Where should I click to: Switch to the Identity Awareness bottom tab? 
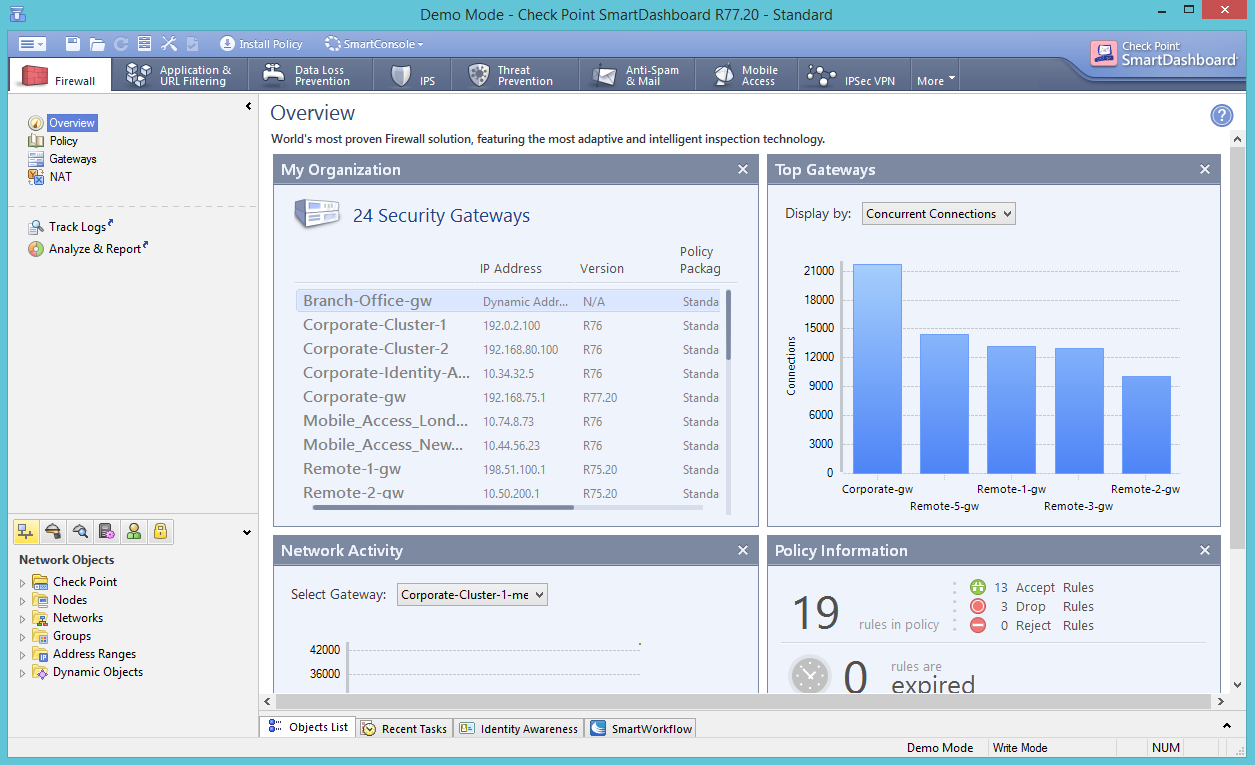(519, 728)
